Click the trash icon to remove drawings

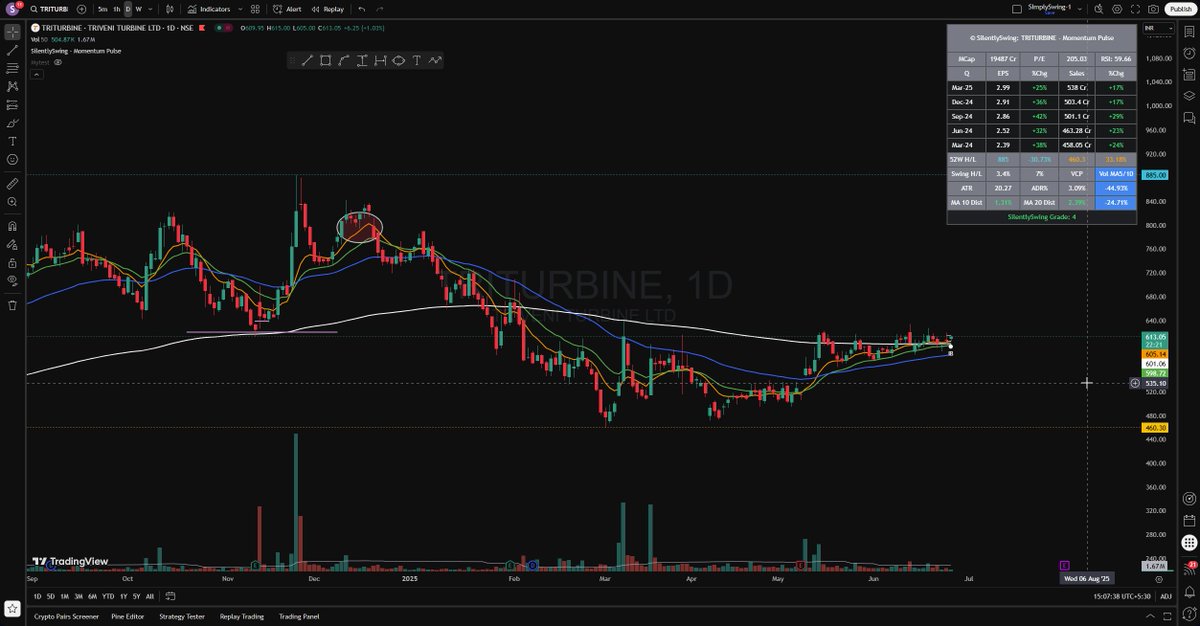12,305
